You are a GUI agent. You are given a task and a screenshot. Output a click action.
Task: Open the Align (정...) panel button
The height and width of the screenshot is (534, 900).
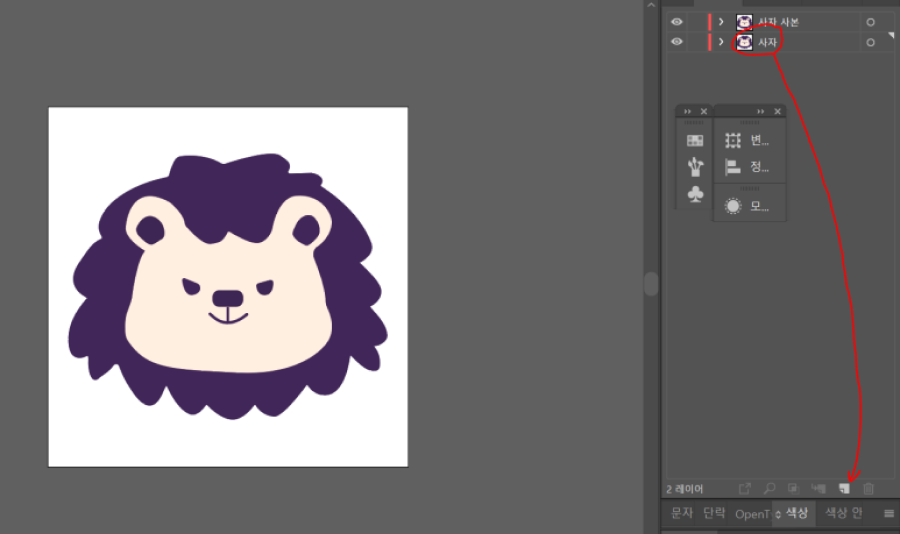(x=749, y=167)
